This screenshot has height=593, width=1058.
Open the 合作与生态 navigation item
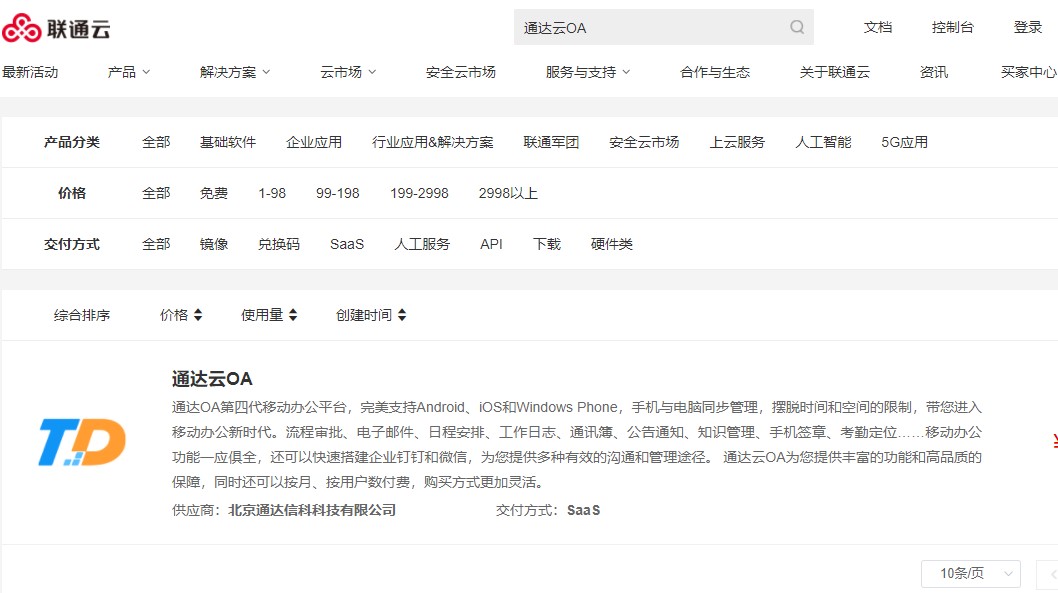coord(715,72)
